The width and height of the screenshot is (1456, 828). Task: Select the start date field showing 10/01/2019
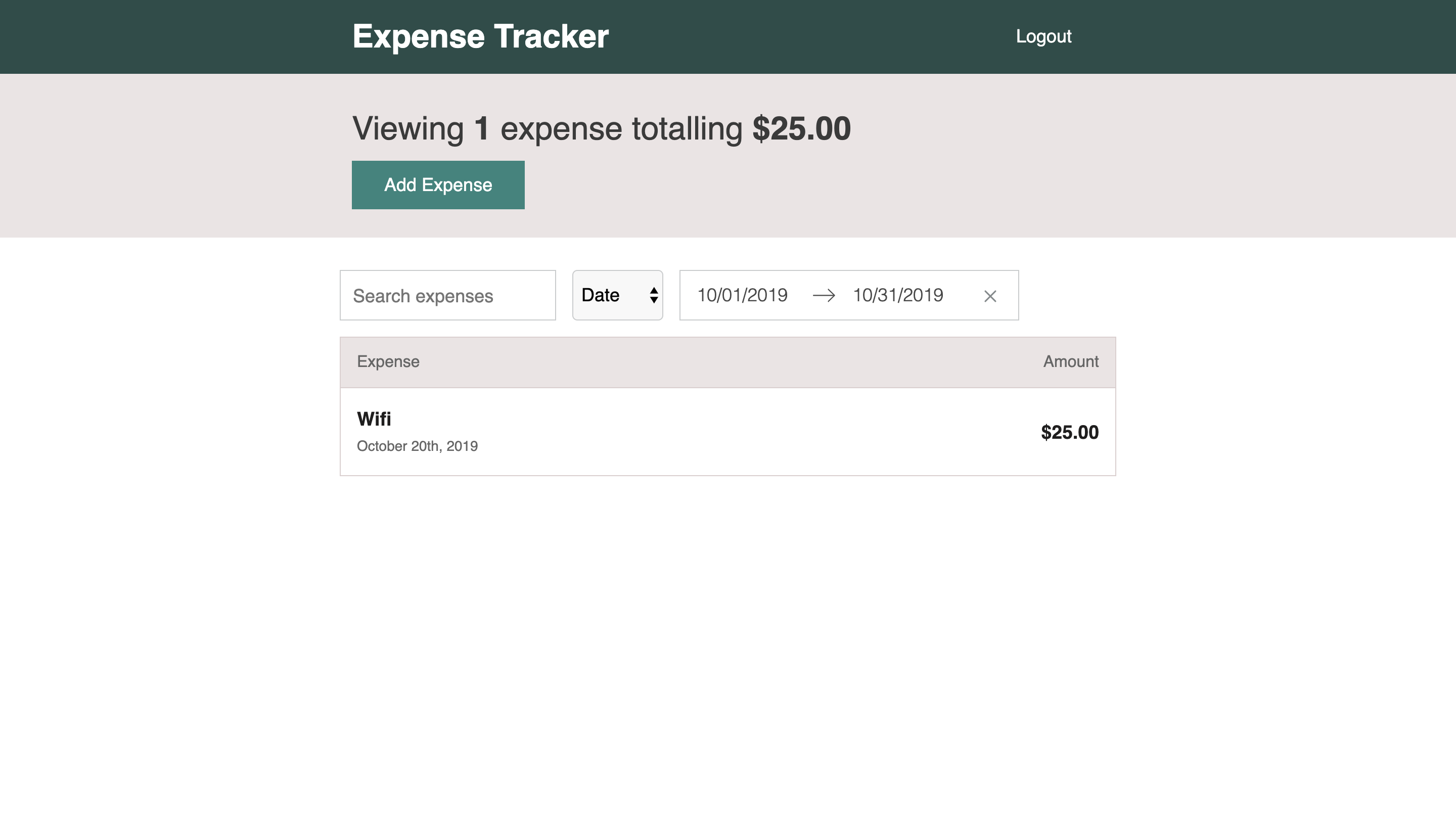(742, 295)
